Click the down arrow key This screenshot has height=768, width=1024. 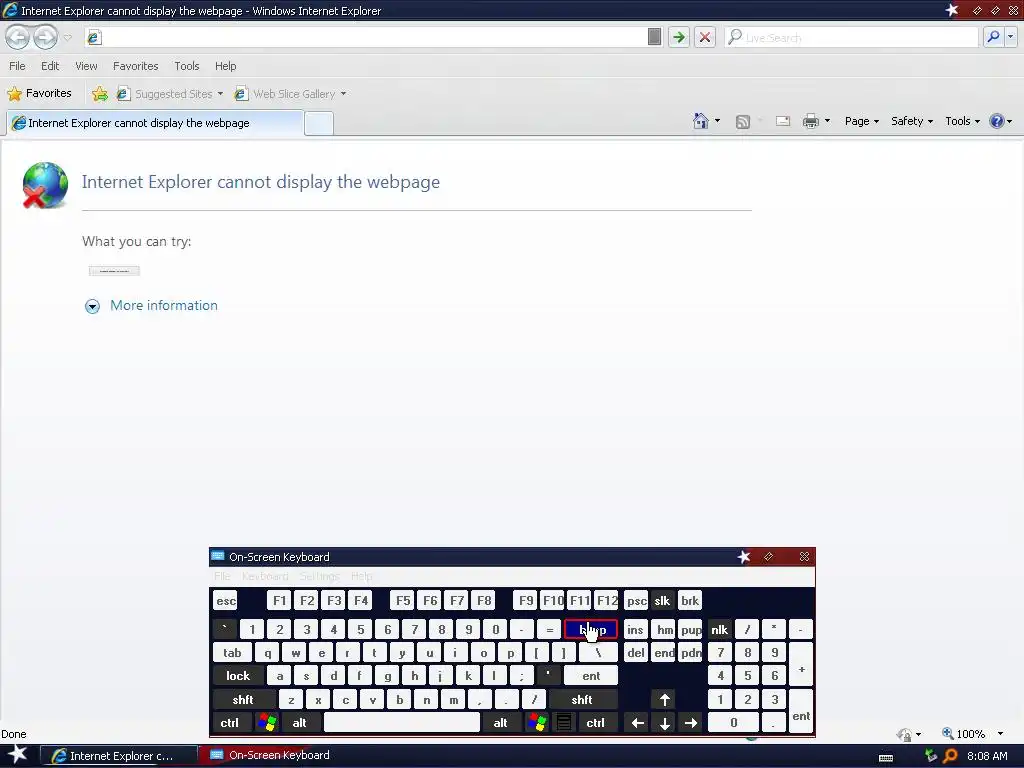click(x=664, y=723)
